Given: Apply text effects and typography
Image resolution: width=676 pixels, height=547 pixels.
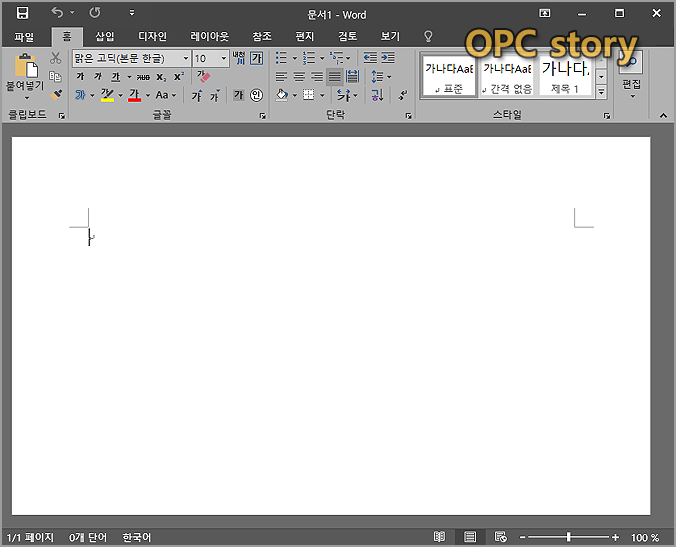Looking at the screenshot, I should 81,95.
